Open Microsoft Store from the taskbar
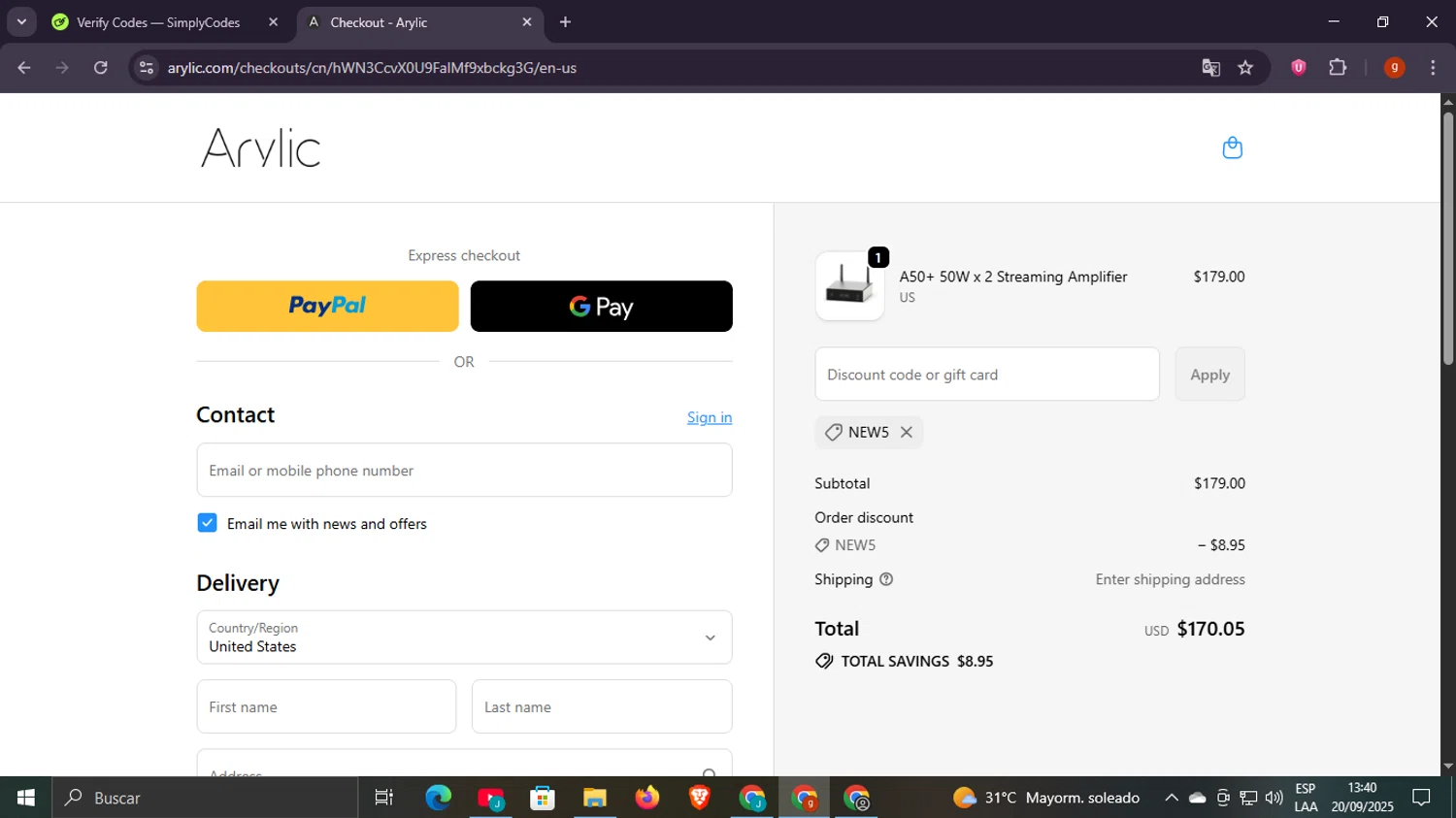This screenshot has width=1456, height=818. click(543, 798)
